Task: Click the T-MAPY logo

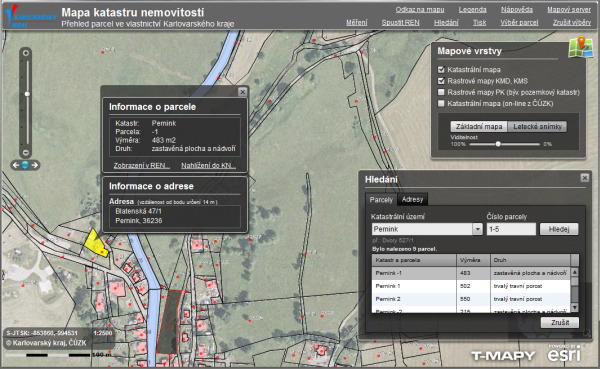Action: tap(502, 356)
